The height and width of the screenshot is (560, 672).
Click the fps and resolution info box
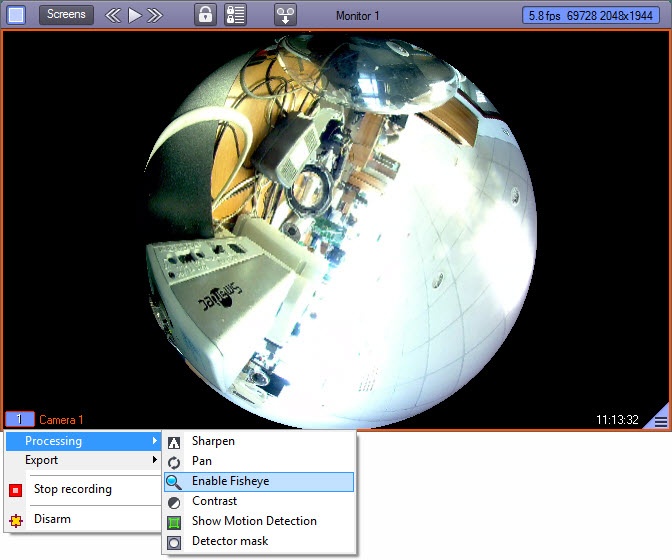(593, 15)
